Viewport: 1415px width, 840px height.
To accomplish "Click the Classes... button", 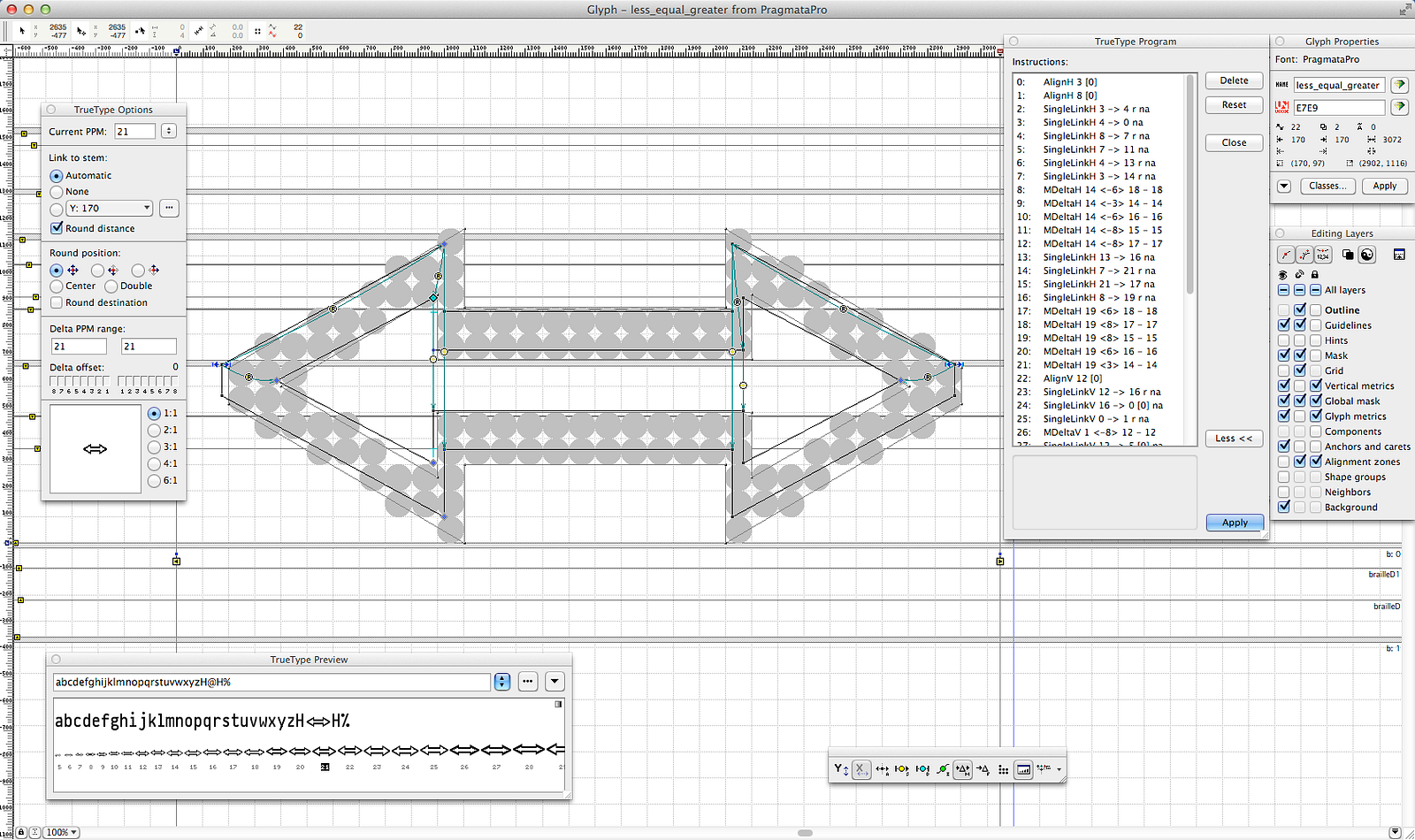I will point(1327,186).
